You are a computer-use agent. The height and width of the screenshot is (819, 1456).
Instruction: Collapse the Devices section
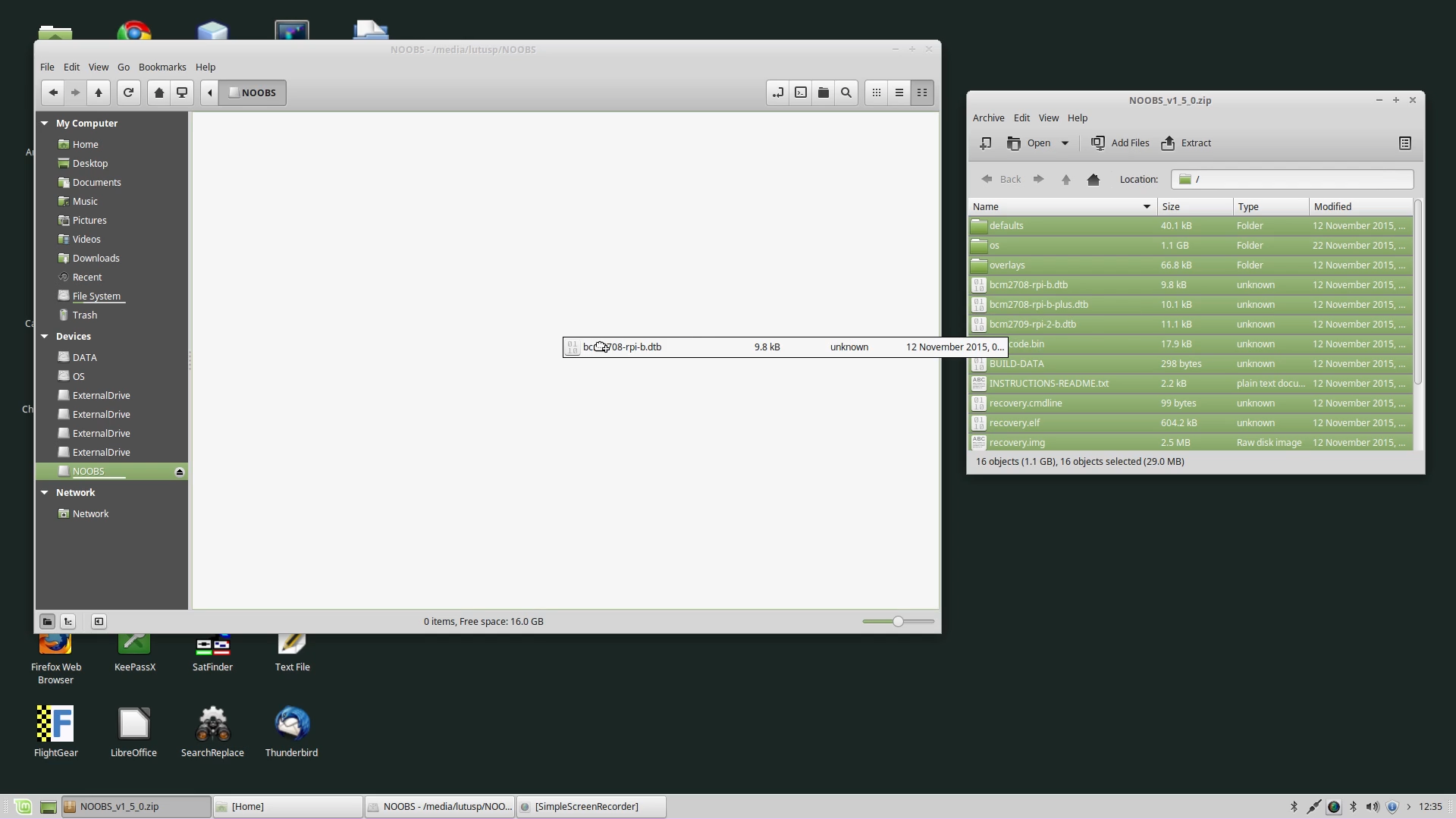[45, 336]
